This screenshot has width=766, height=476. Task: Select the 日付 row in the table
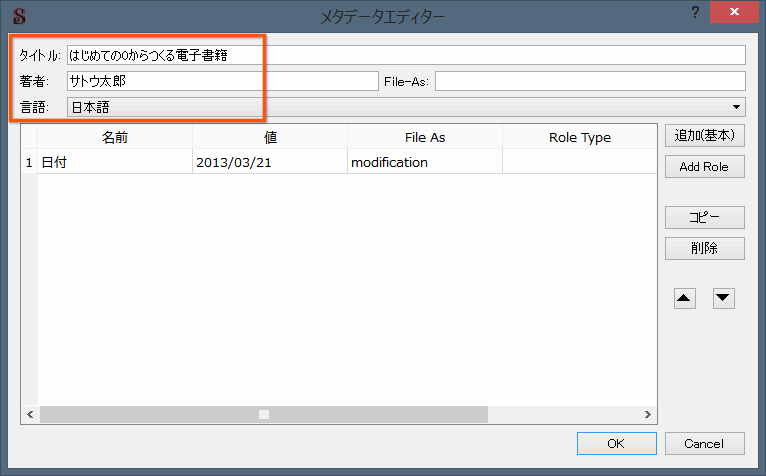[114, 162]
